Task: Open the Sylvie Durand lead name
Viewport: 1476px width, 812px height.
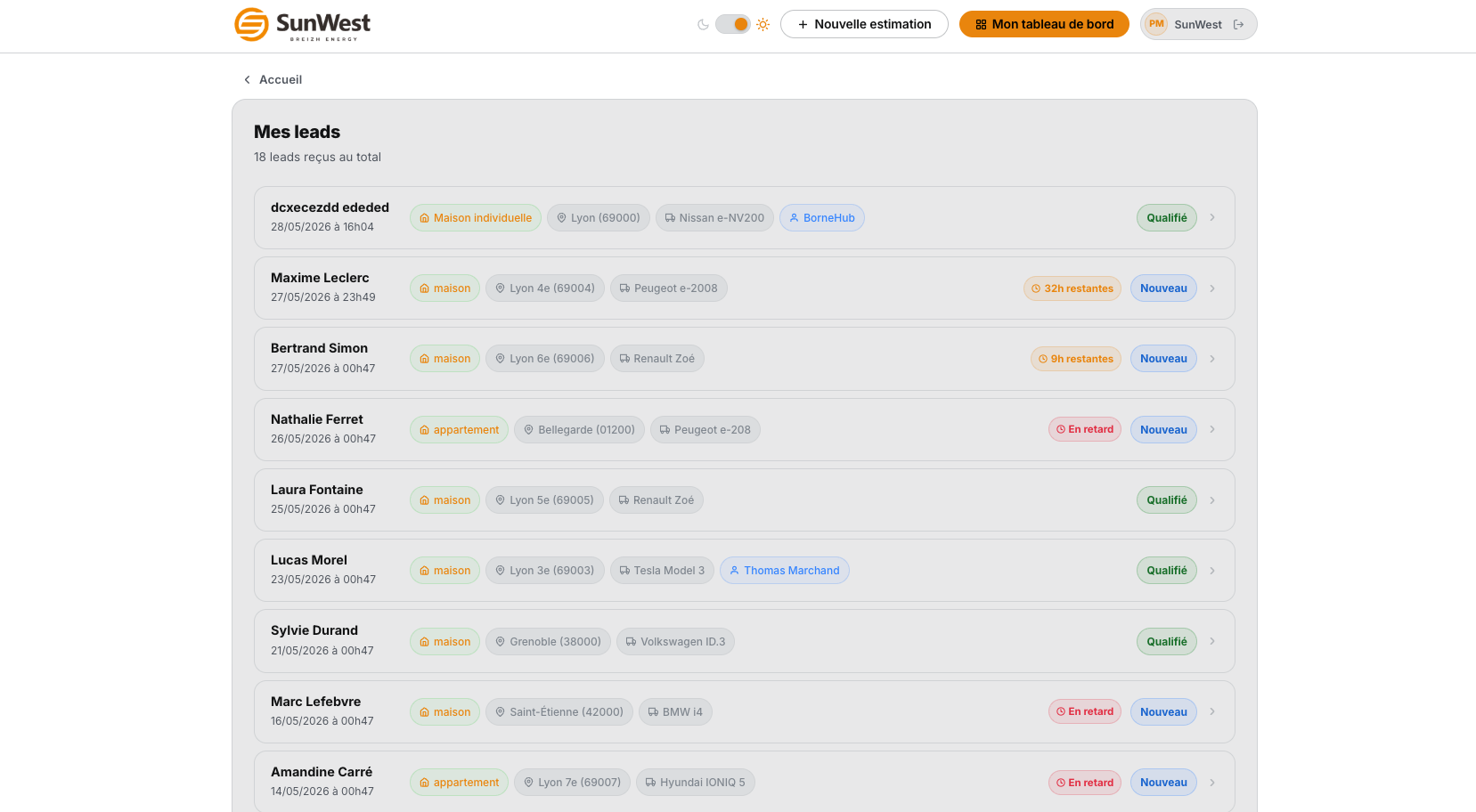Action: click(x=314, y=630)
